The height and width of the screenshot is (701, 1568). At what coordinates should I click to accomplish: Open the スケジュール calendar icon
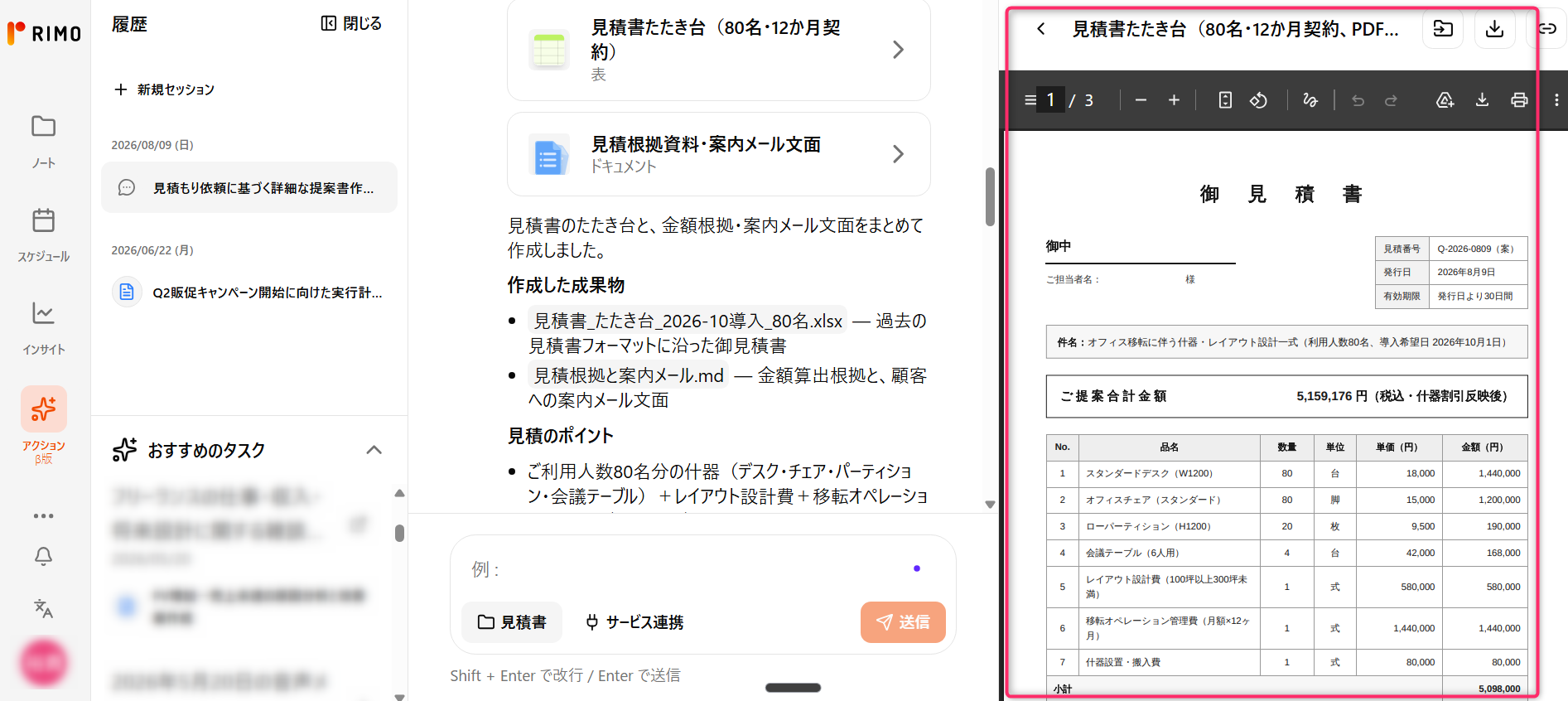(x=43, y=220)
